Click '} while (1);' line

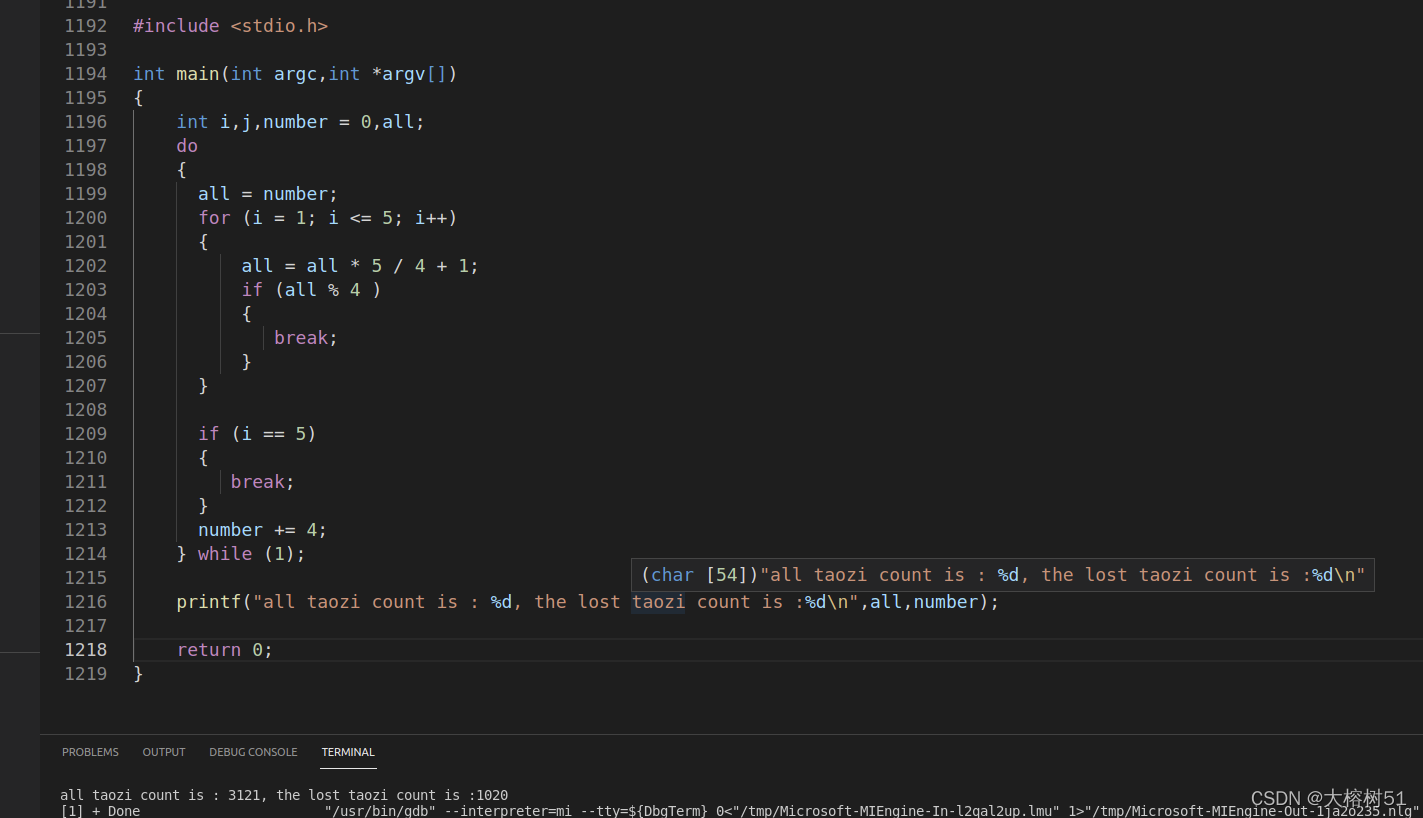click(x=241, y=553)
